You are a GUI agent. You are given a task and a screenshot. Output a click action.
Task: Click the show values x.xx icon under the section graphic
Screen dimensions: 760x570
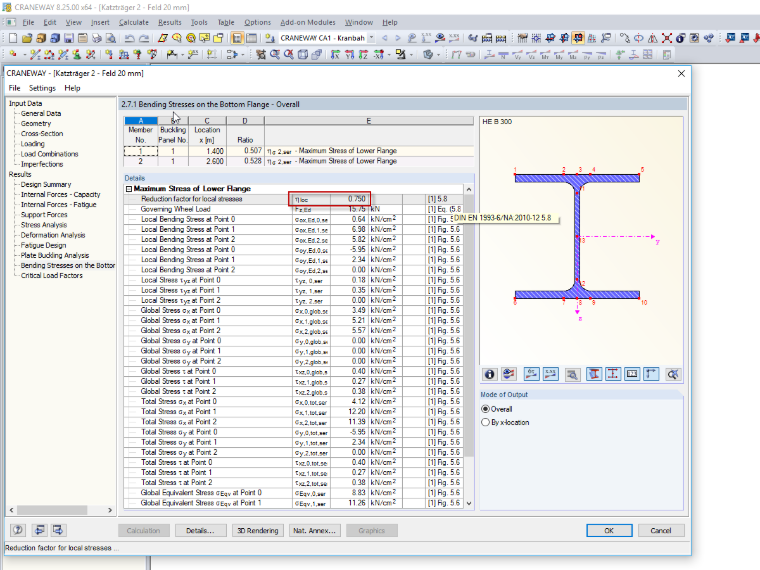pos(551,374)
